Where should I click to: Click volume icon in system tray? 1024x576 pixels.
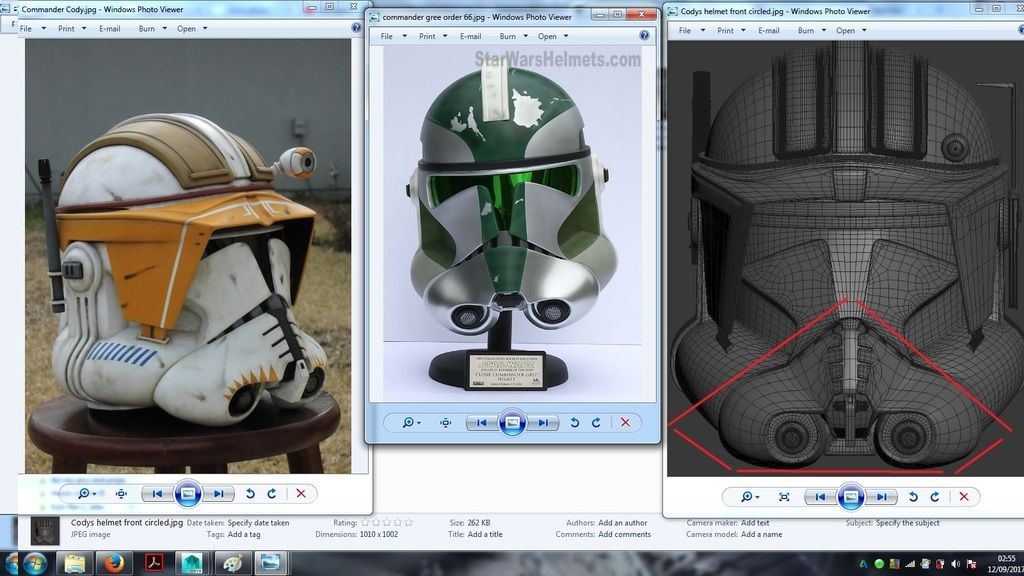pos(955,564)
